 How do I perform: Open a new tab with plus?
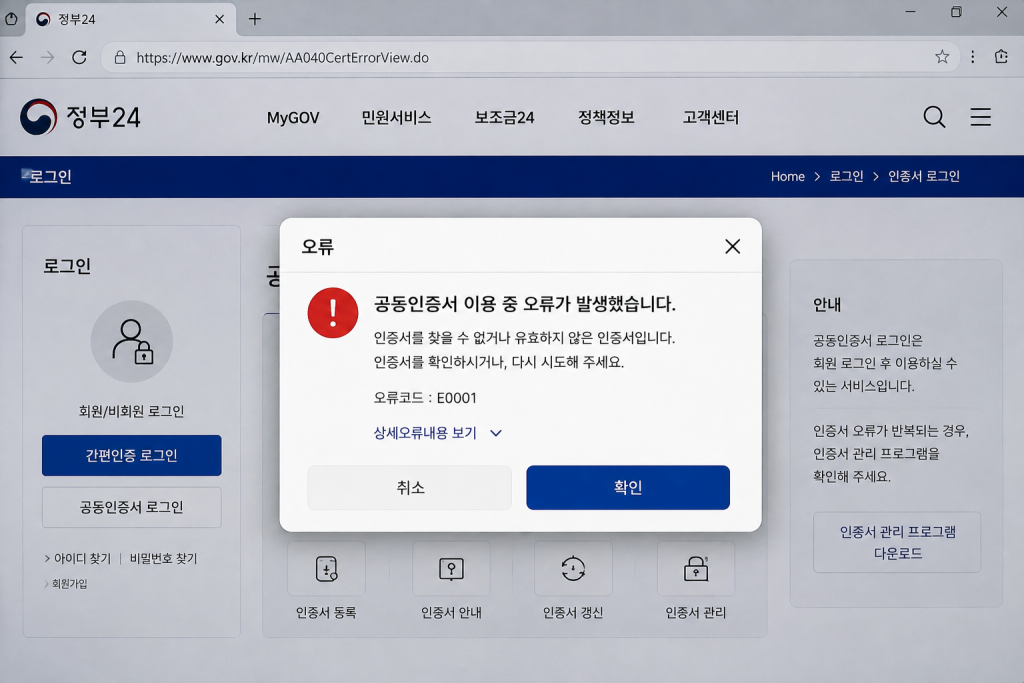coord(255,19)
